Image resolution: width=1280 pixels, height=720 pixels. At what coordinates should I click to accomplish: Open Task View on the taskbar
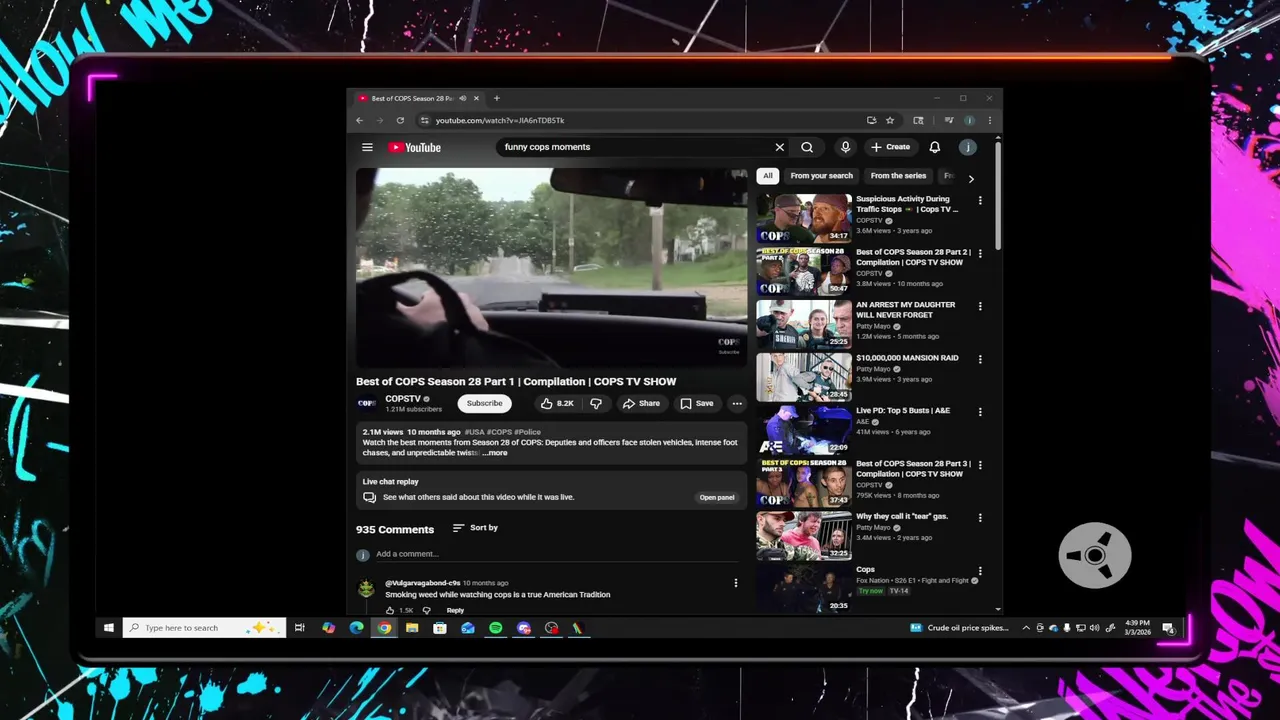click(299, 628)
